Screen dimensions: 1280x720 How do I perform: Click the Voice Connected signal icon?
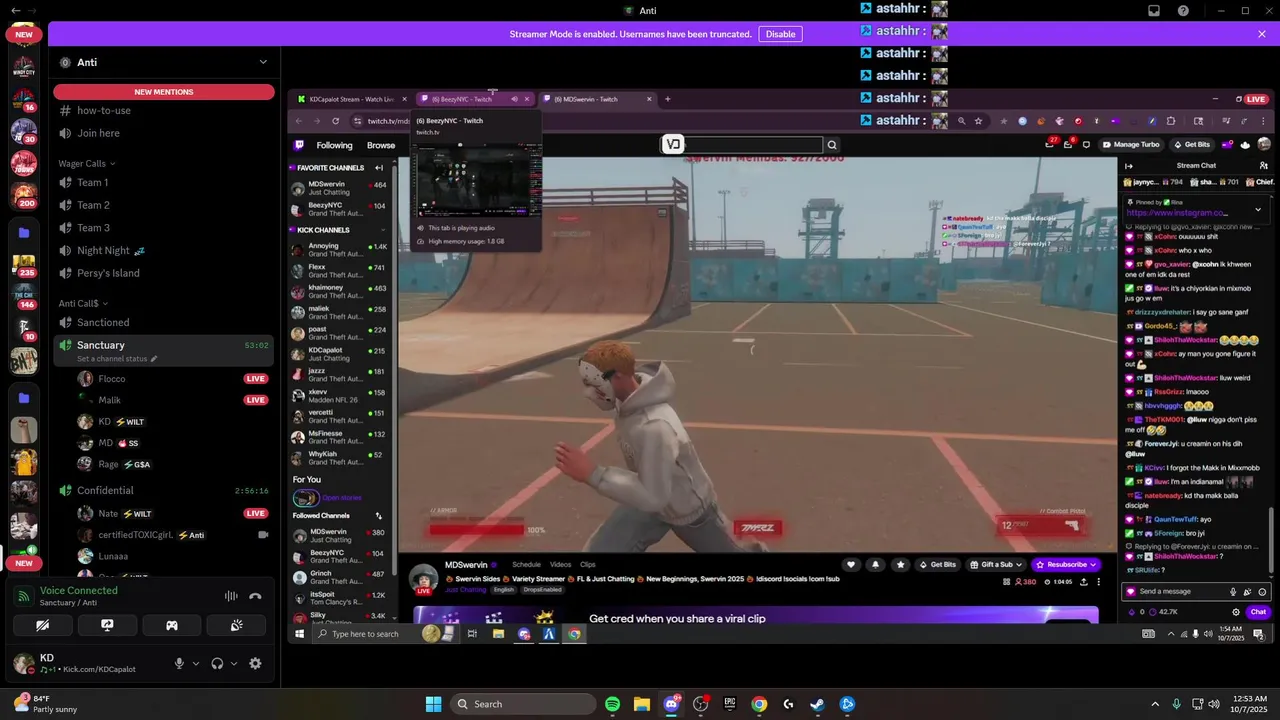tap(24, 596)
